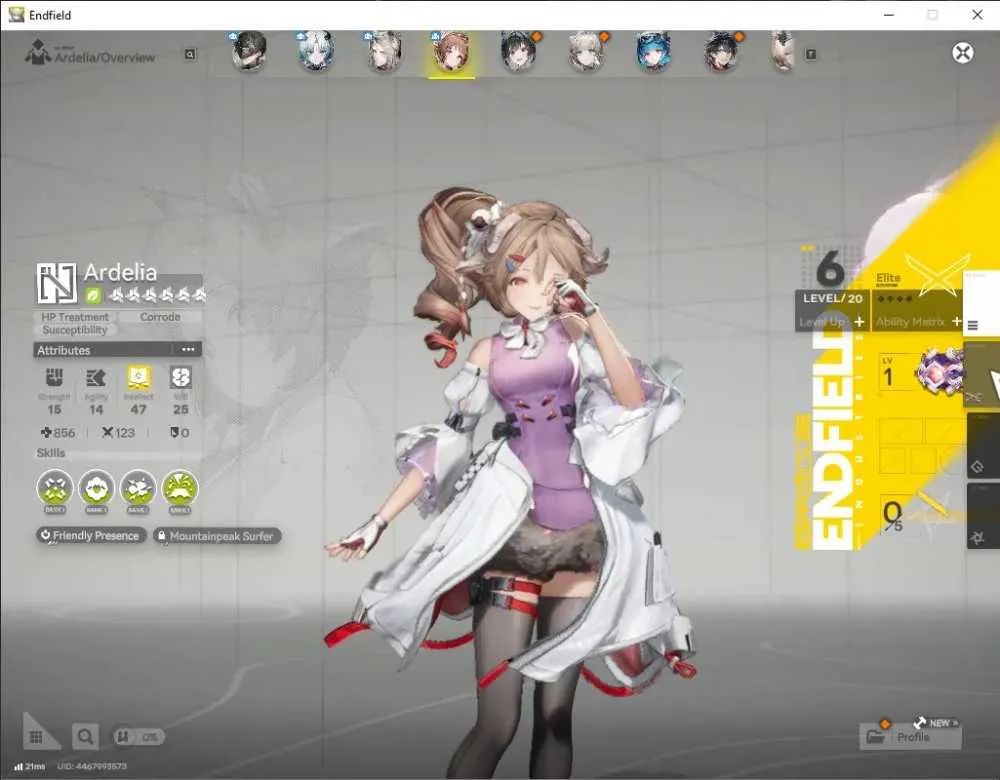Select the dark spiky-haired operator portrait, eighth in row
This screenshot has width=1000, height=780.
pyautogui.click(x=721, y=51)
